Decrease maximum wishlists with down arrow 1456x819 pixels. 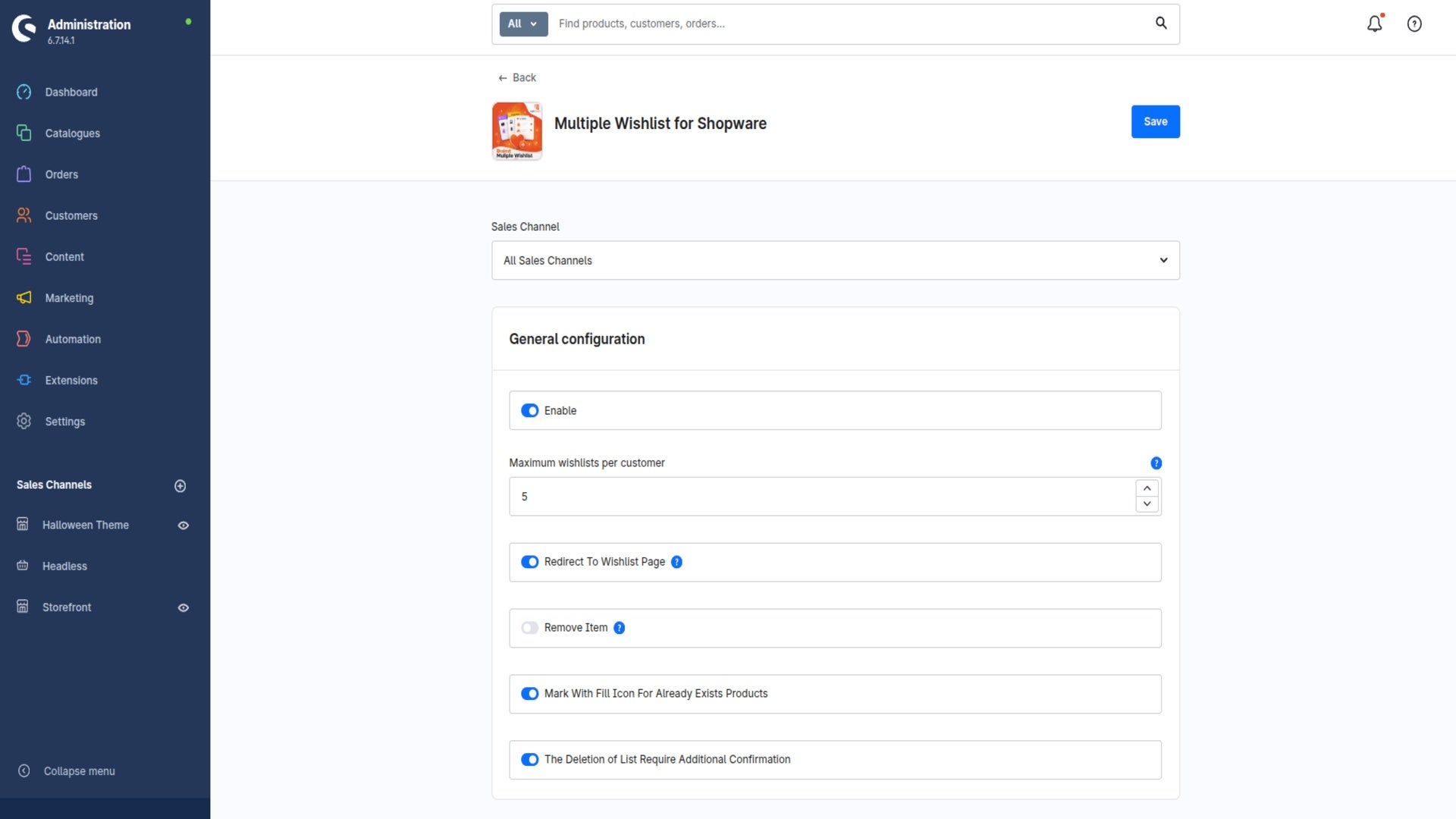click(x=1147, y=504)
